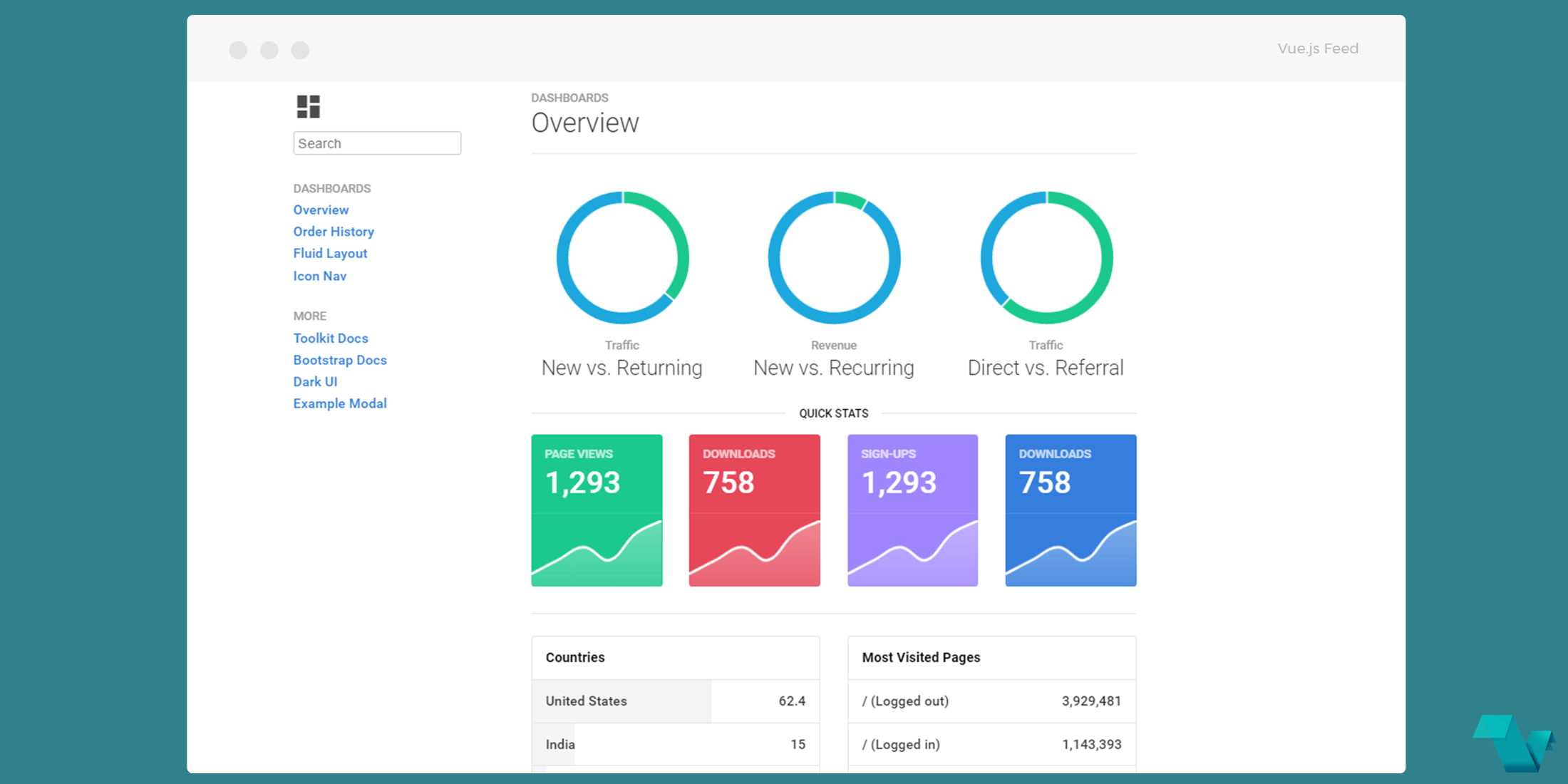The height and width of the screenshot is (784, 1568).
Task: Select the Icon Nav menu item
Action: tap(318, 276)
